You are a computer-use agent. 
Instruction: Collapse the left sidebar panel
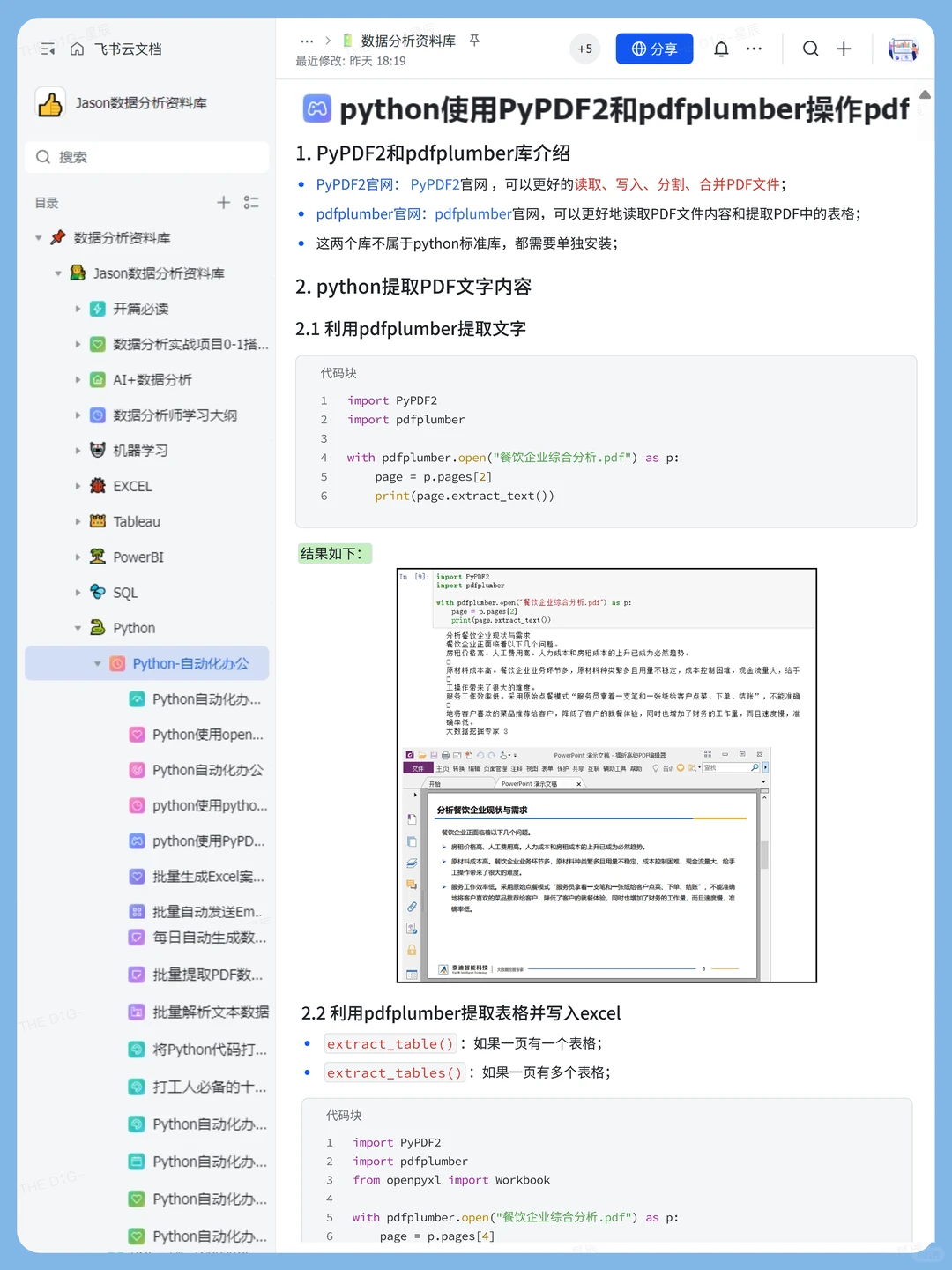point(48,49)
